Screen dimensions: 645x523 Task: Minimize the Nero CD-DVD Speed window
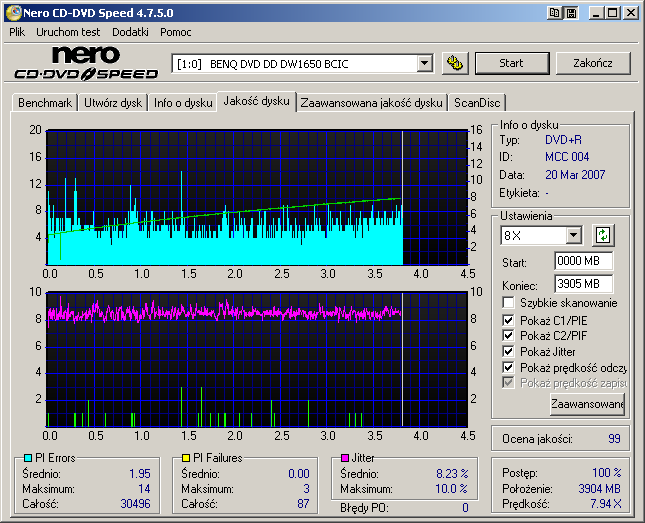click(x=596, y=13)
